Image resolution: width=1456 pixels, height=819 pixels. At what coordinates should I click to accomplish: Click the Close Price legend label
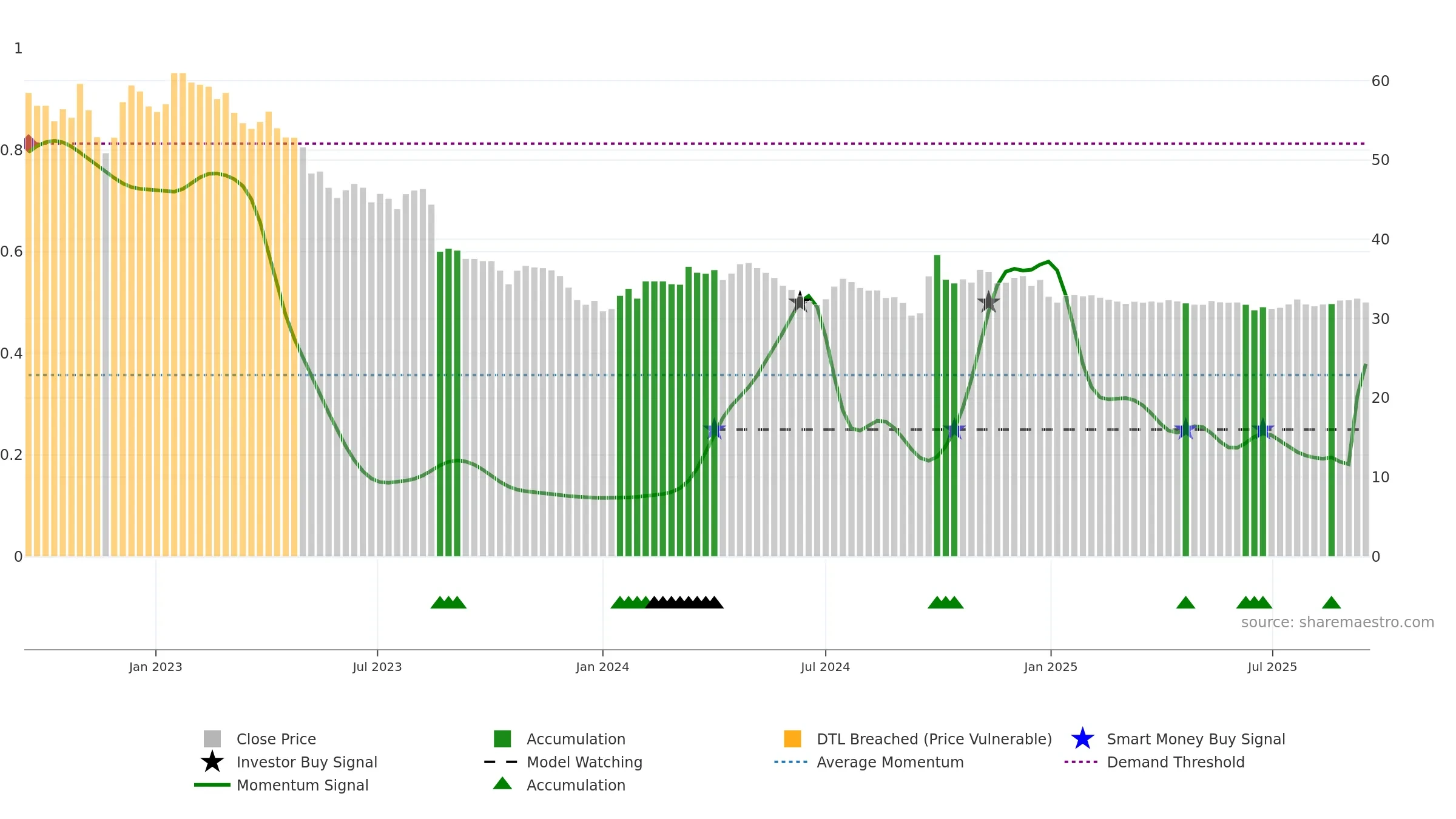click(x=276, y=740)
